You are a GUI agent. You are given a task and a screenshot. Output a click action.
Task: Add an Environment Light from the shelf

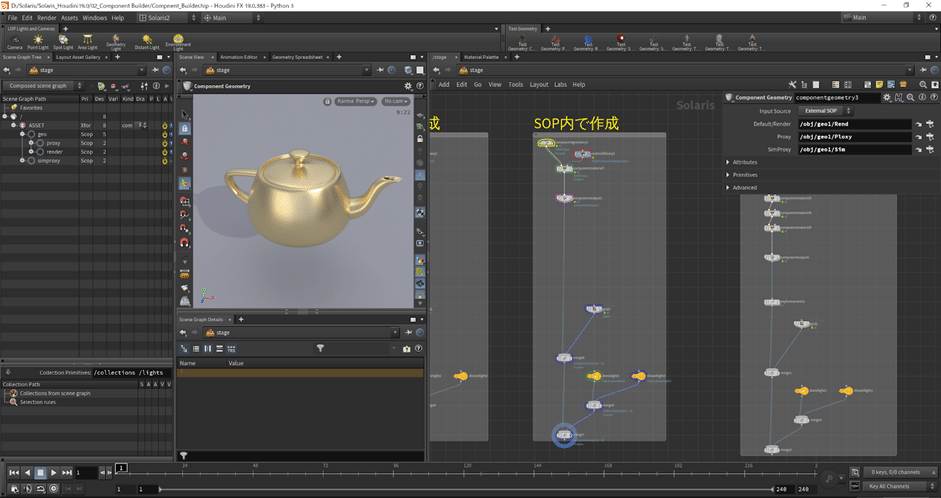tap(177, 41)
